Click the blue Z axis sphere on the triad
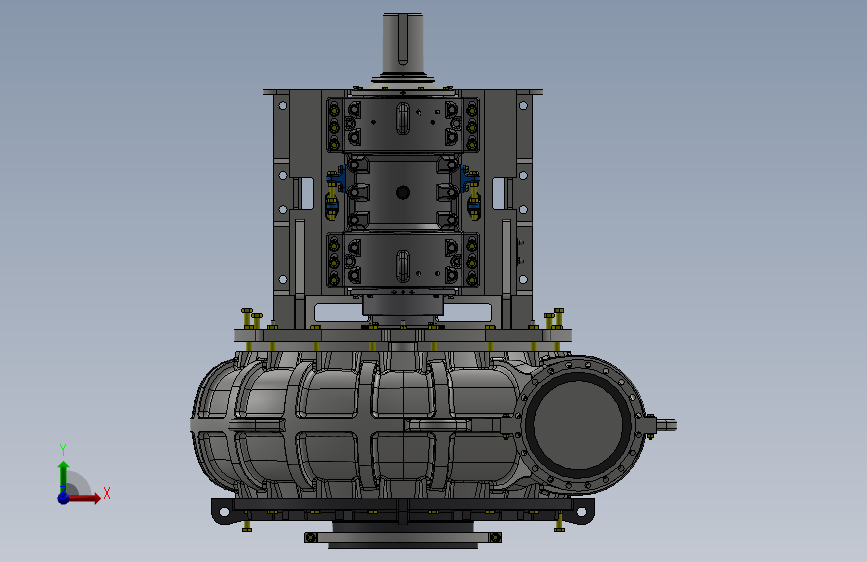Viewport: 867px width, 562px height. [64, 498]
